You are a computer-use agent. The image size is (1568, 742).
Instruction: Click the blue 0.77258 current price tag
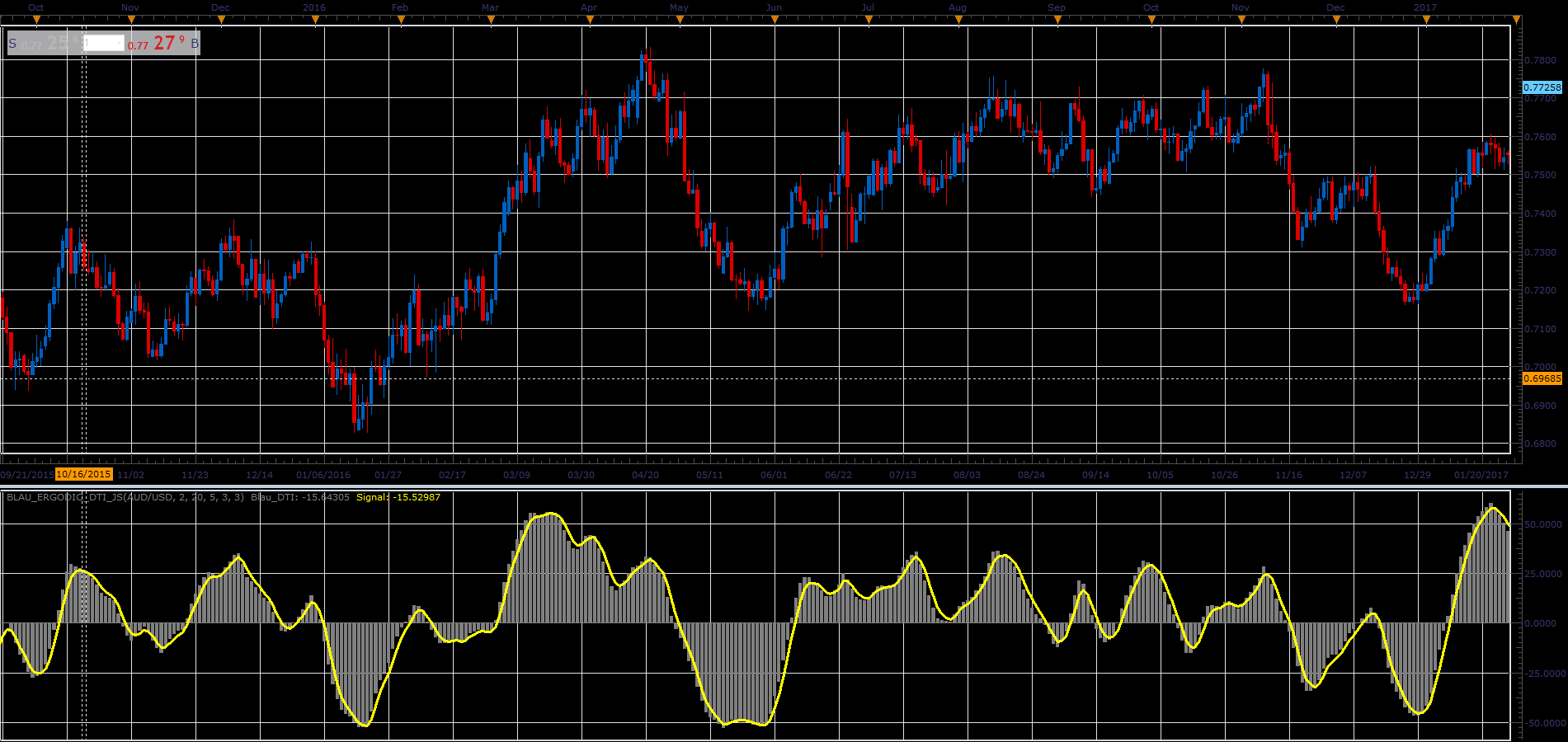1542,87
